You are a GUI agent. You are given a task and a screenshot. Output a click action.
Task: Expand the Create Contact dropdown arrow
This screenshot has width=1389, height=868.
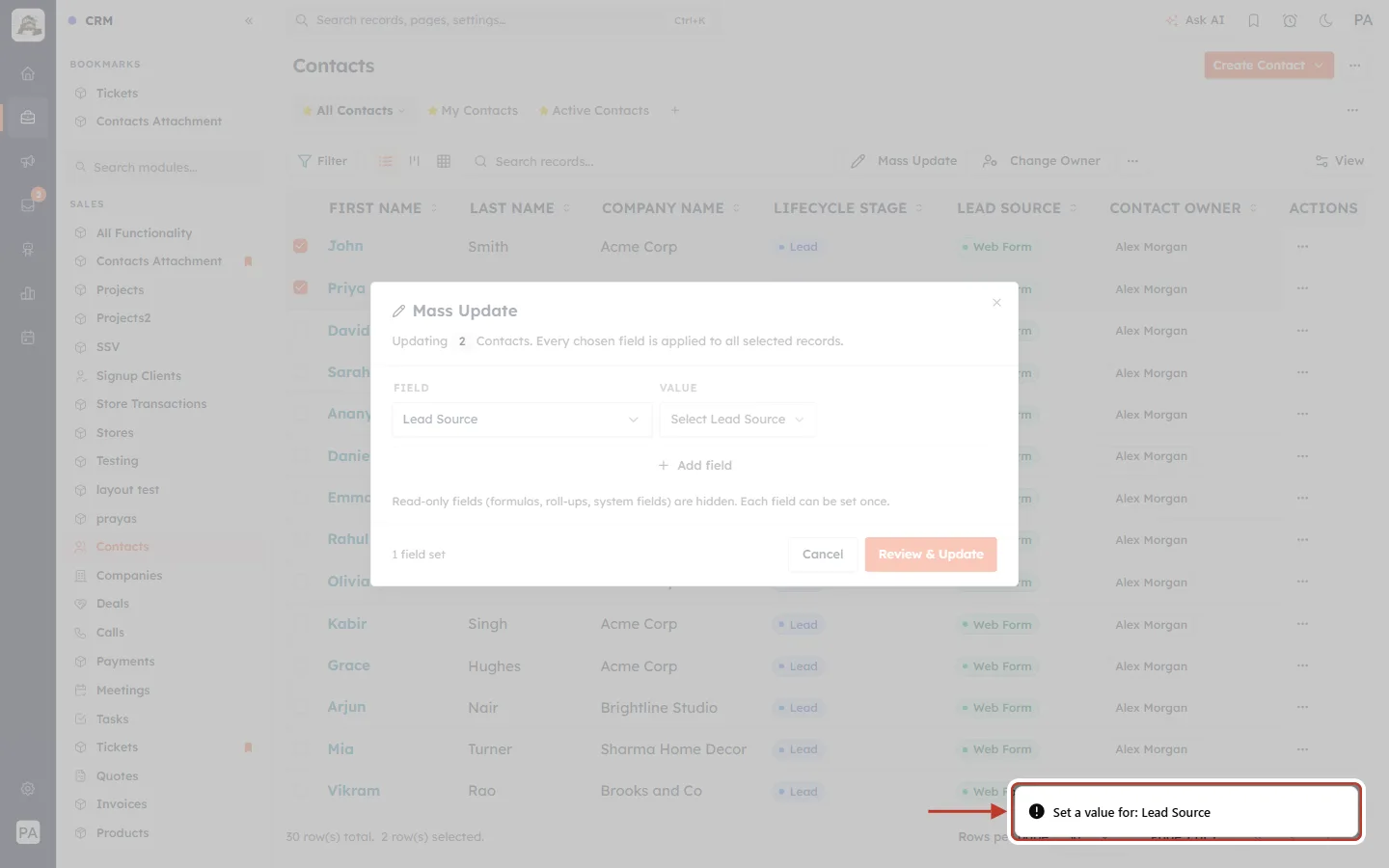pyautogui.click(x=1319, y=66)
